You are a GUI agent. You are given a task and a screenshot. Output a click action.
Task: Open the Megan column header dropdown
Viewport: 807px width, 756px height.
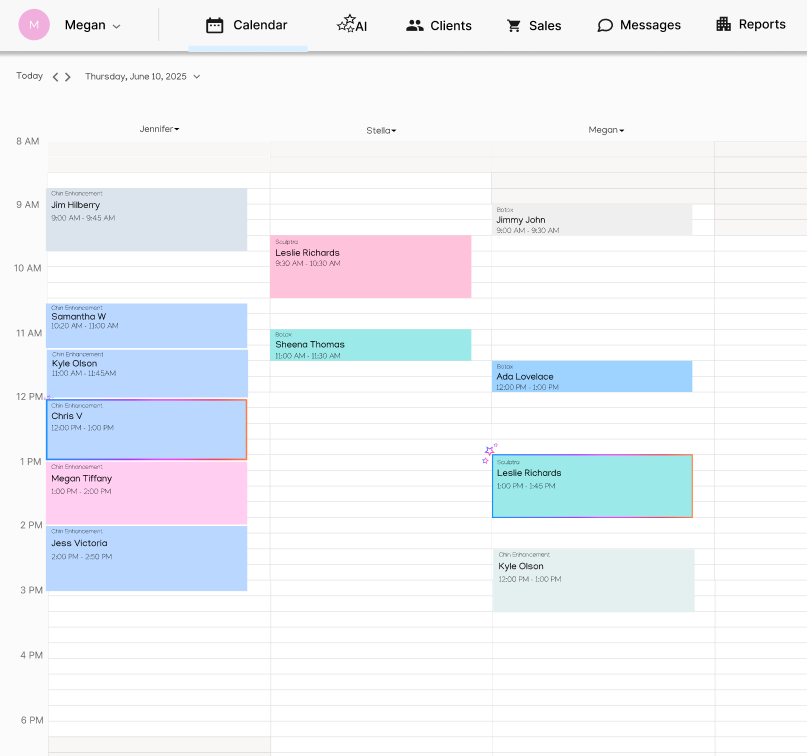606,130
